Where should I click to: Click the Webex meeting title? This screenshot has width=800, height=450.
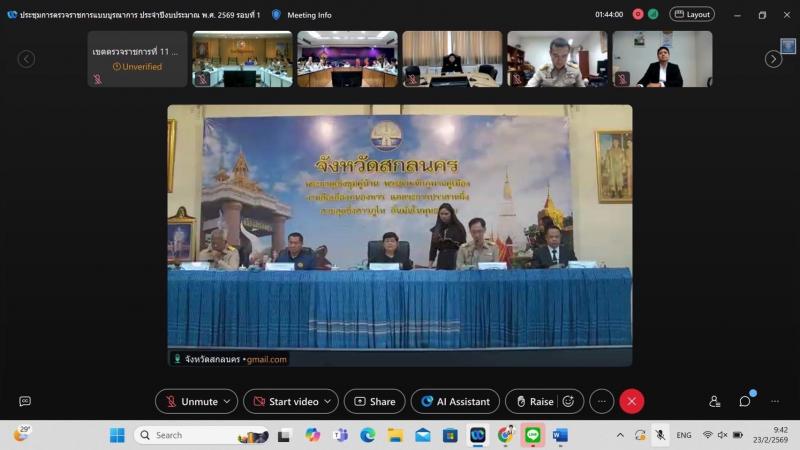point(140,15)
